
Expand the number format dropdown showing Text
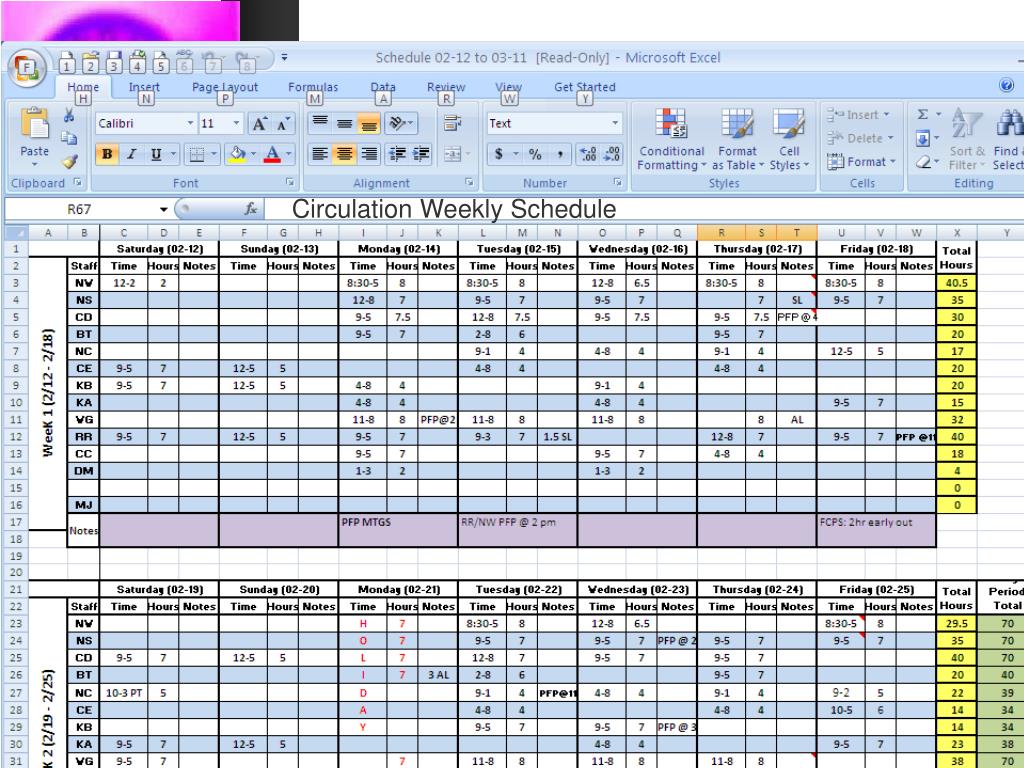tap(616, 124)
